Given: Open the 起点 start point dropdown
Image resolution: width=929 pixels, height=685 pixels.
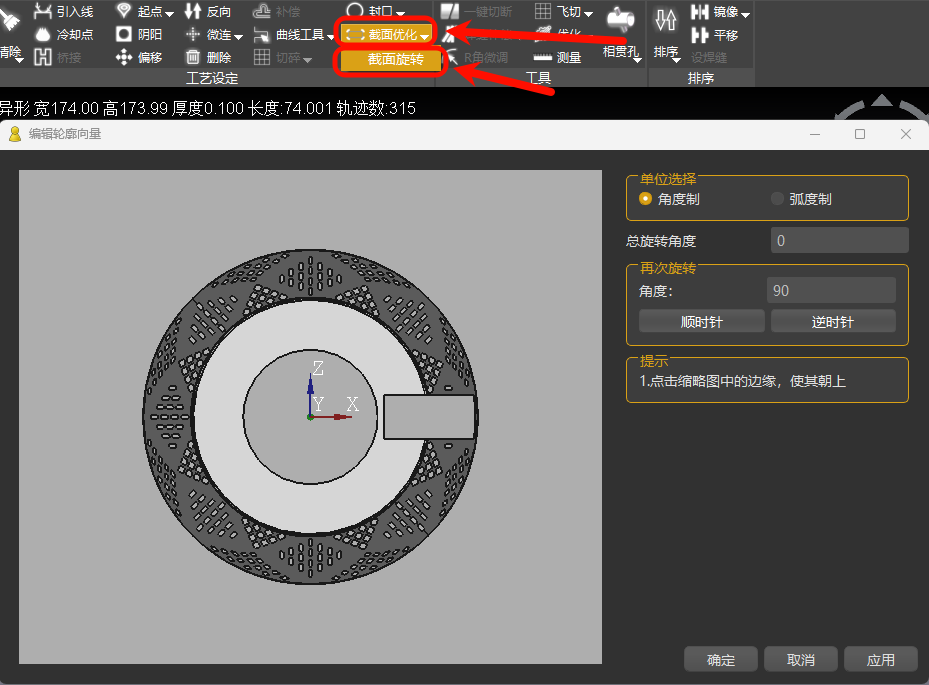Looking at the screenshot, I should (168, 13).
